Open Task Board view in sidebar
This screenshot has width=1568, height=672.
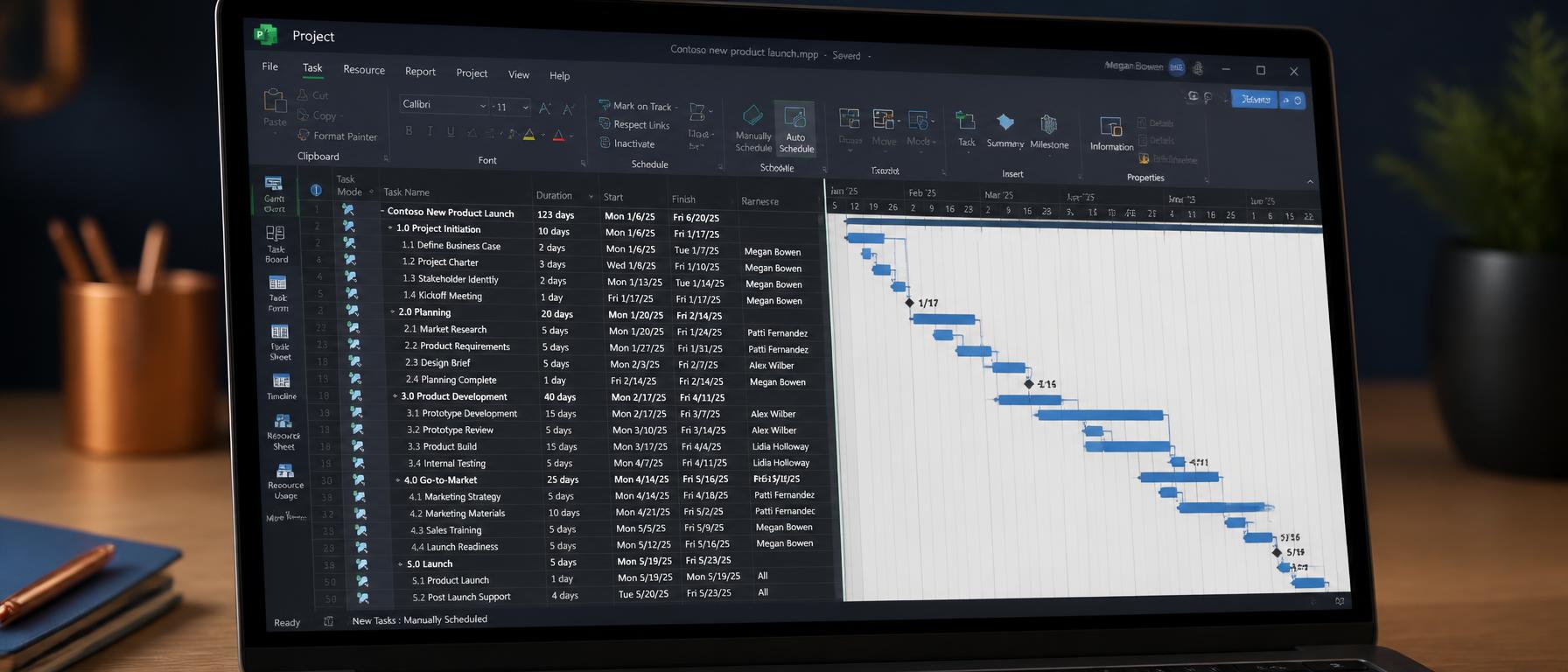click(276, 243)
